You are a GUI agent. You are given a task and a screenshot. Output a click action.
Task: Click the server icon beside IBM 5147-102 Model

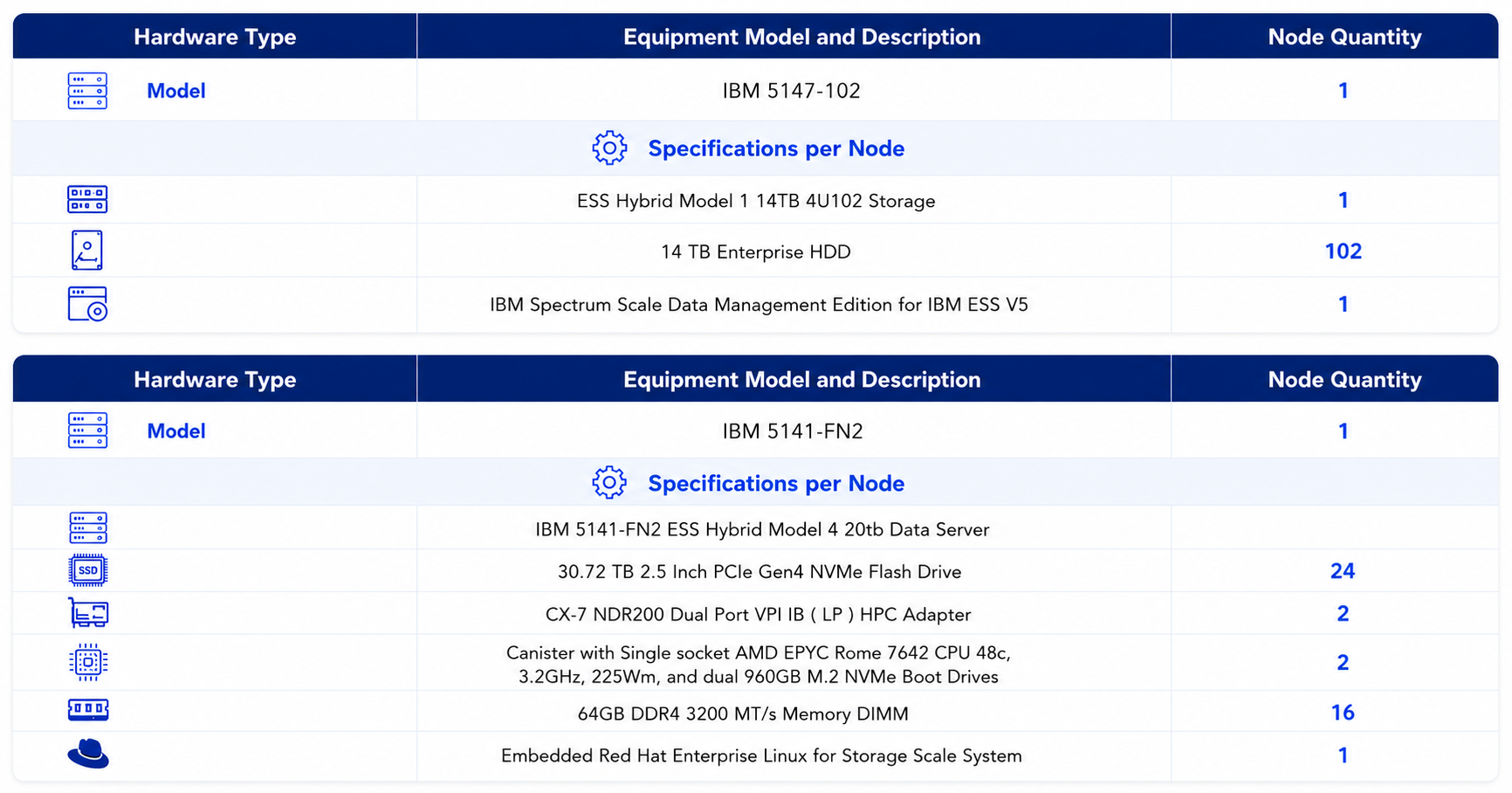tap(87, 91)
